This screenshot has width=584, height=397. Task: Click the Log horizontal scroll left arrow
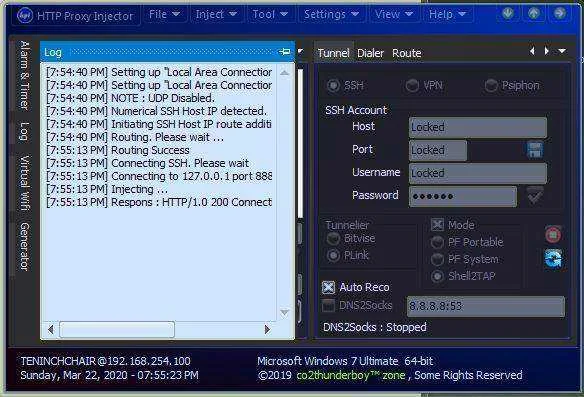pos(51,330)
